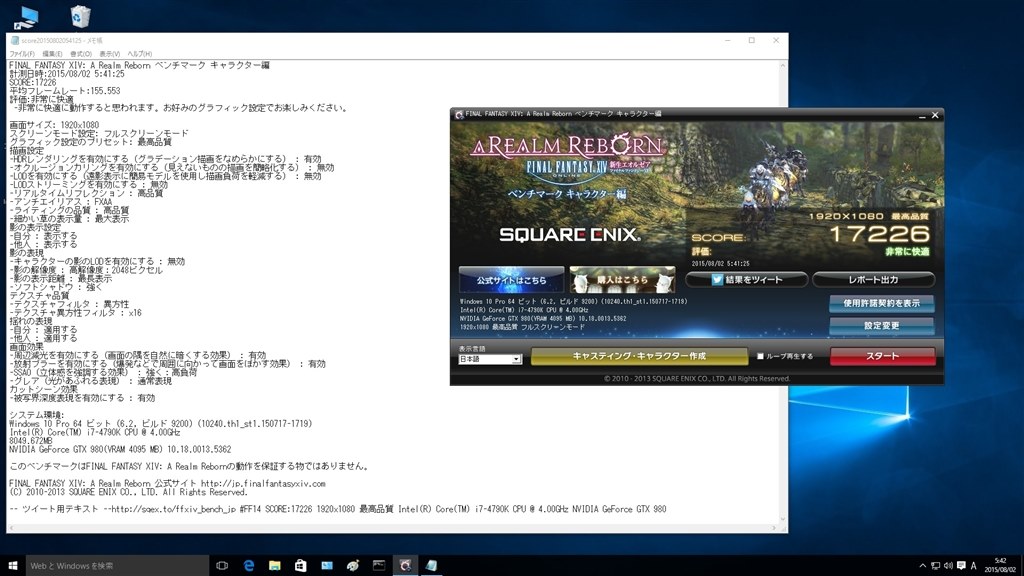The width and height of the screenshot is (1024, 576).
Task: Open the ヘルプ(H) menu in Notepad
Action: pos(140,54)
